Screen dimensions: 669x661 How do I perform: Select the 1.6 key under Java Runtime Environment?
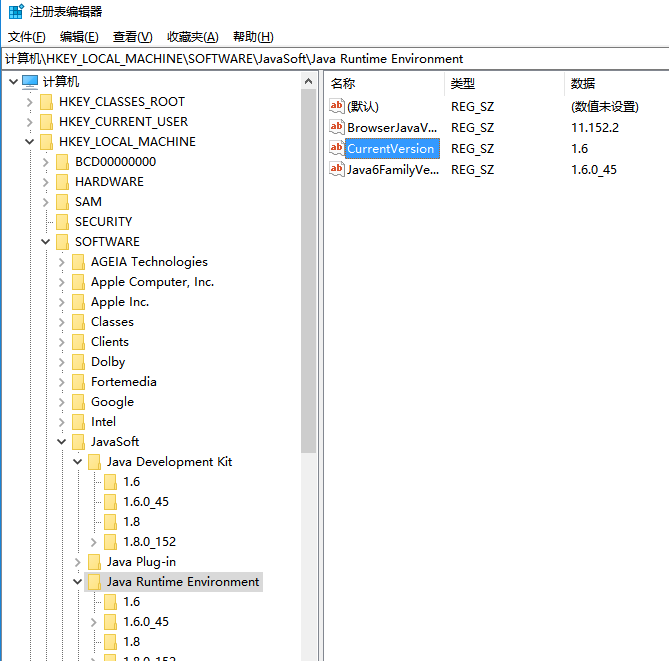click(x=131, y=602)
